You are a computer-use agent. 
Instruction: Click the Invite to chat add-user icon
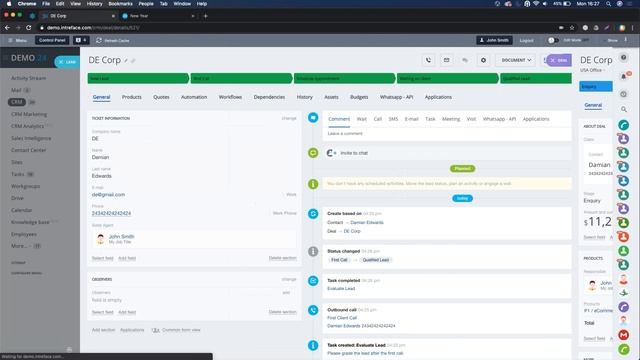(331, 153)
